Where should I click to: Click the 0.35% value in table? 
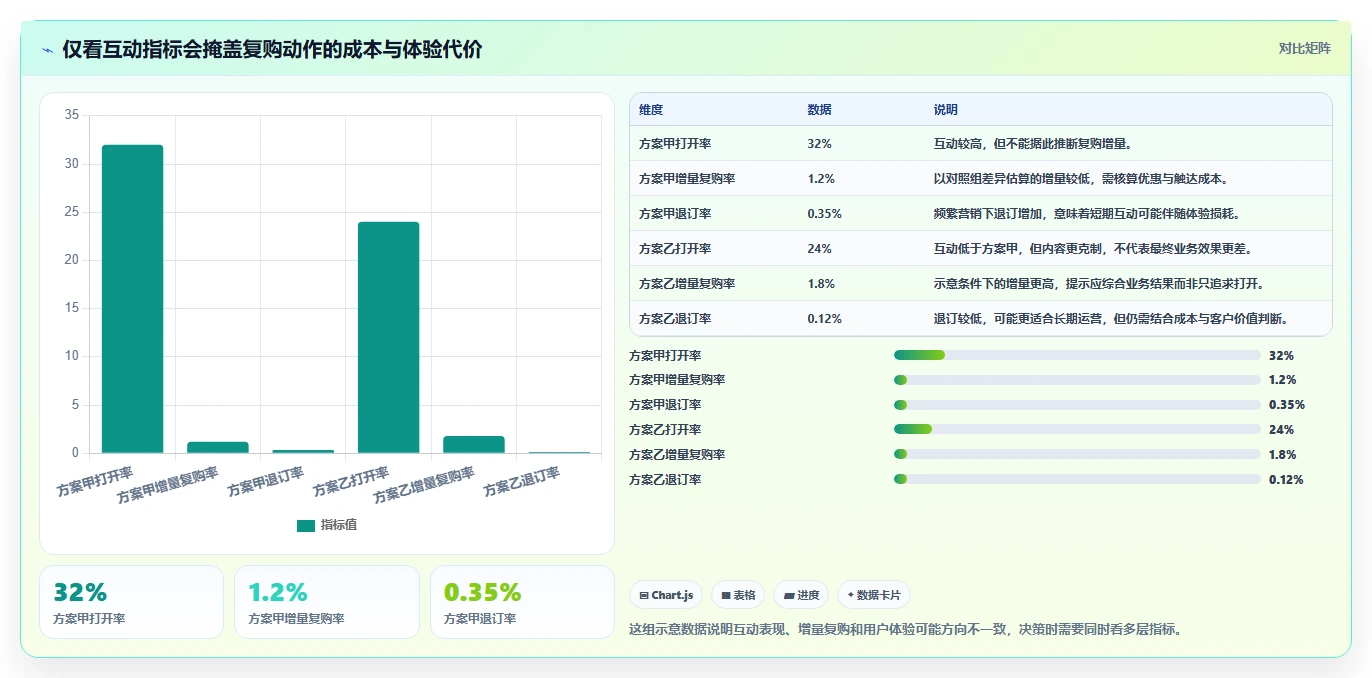[x=824, y=213]
